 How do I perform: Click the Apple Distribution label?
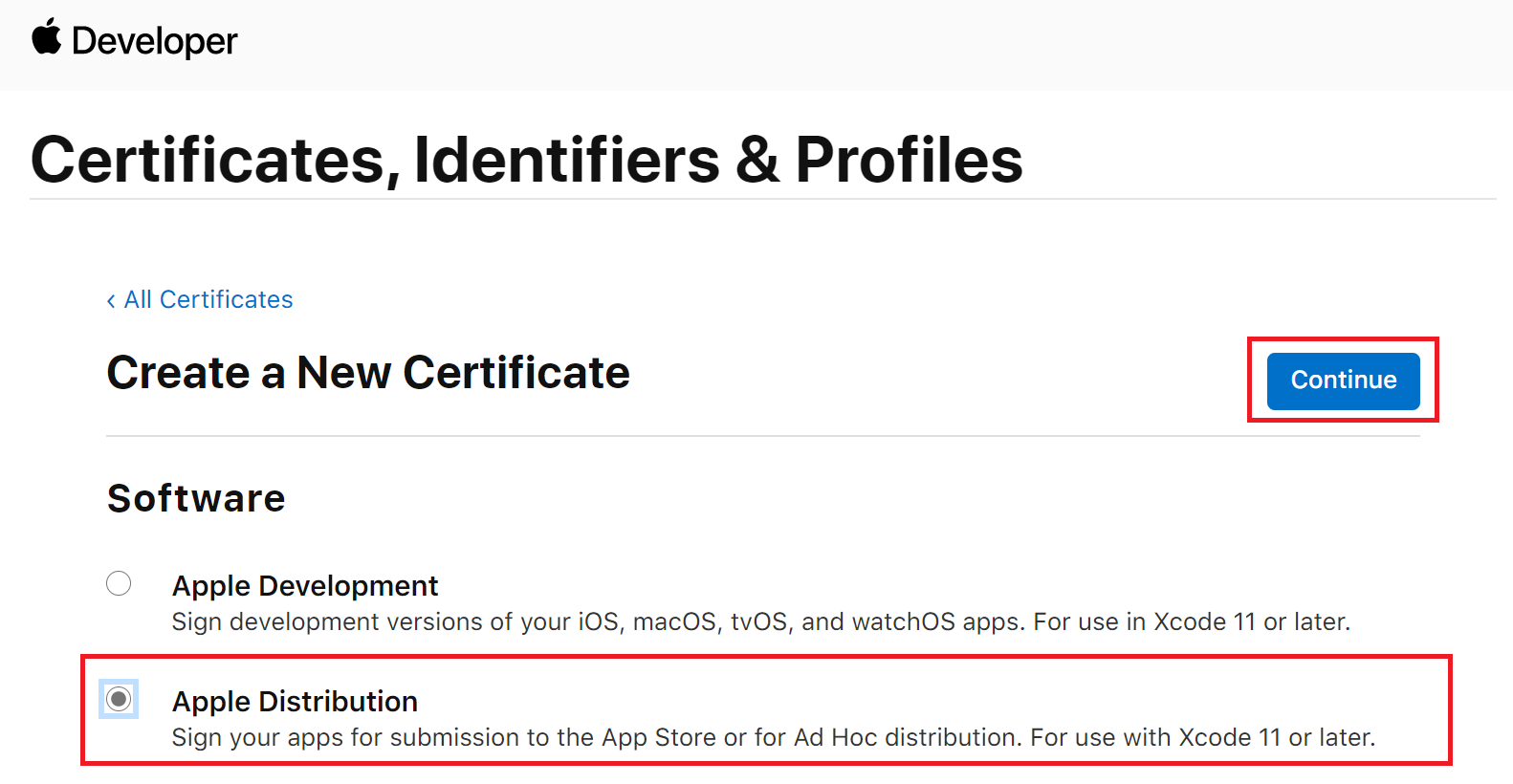tap(295, 701)
